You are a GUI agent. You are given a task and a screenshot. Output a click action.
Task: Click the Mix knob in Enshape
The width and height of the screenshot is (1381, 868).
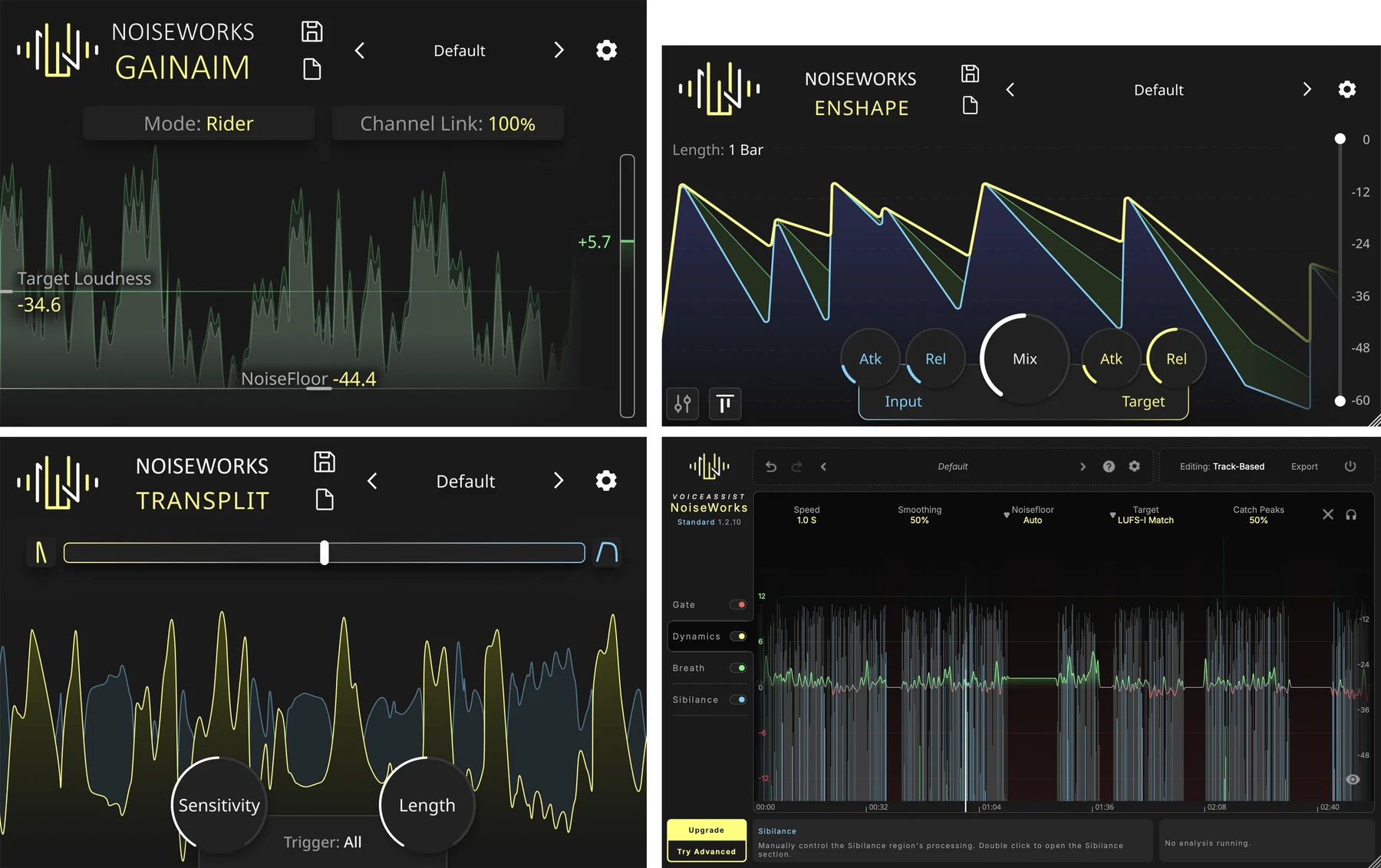click(1024, 359)
